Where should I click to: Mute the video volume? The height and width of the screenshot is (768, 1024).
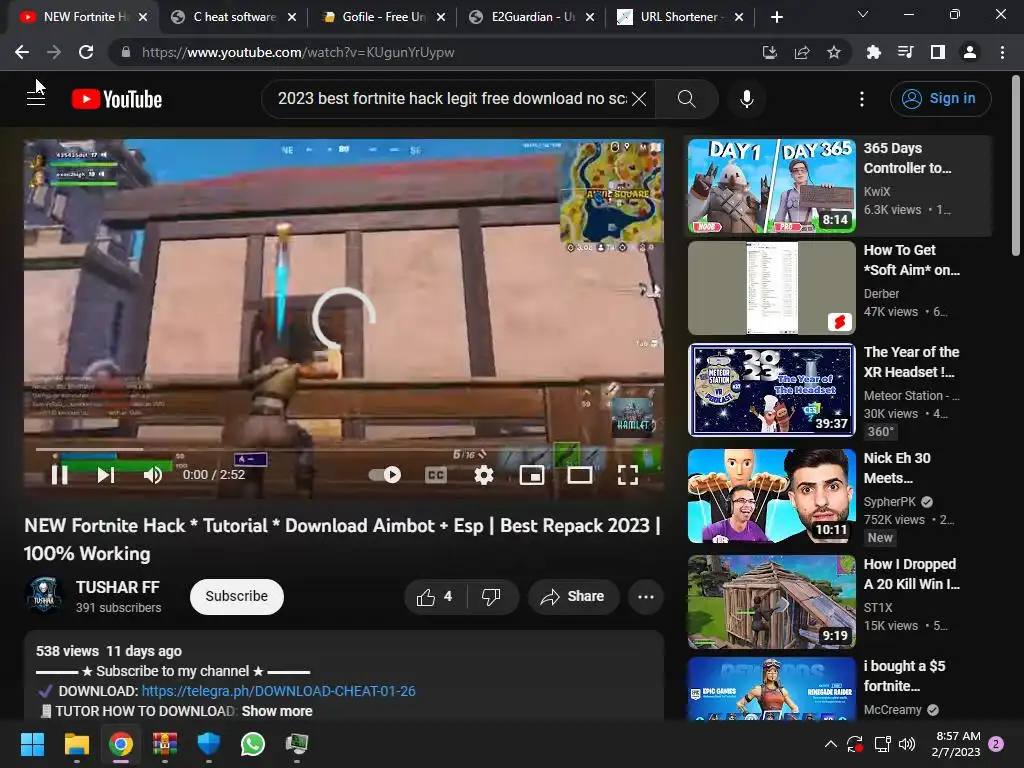click(153, 475)
